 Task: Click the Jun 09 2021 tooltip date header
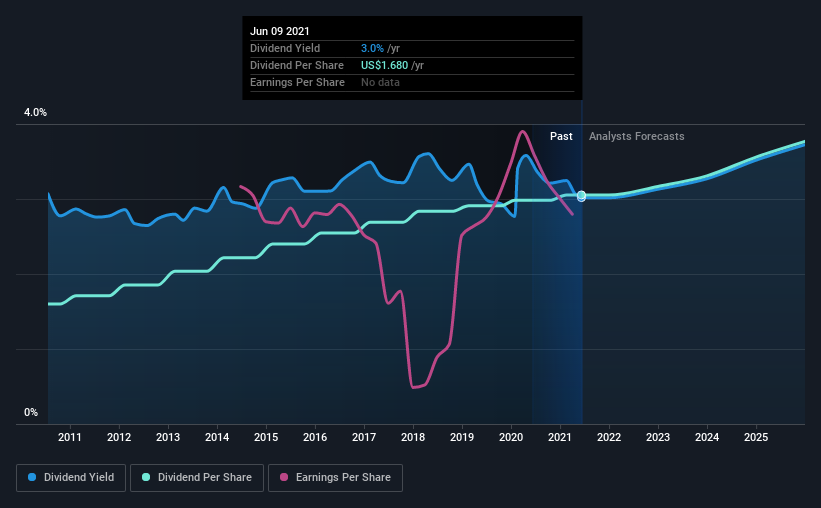[280, 31]
